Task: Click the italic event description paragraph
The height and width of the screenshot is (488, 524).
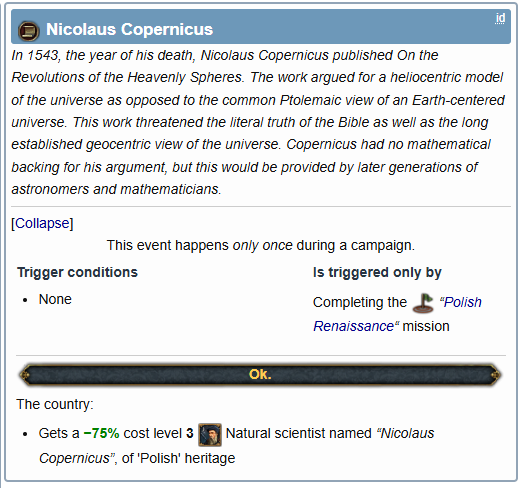Action: tap(257, 122)
